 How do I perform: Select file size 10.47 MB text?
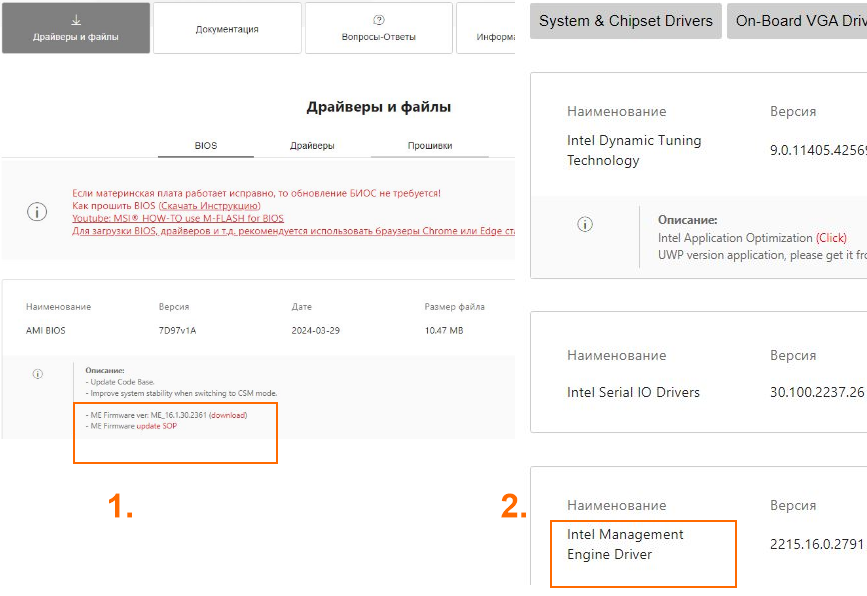(x=444, y=331)
